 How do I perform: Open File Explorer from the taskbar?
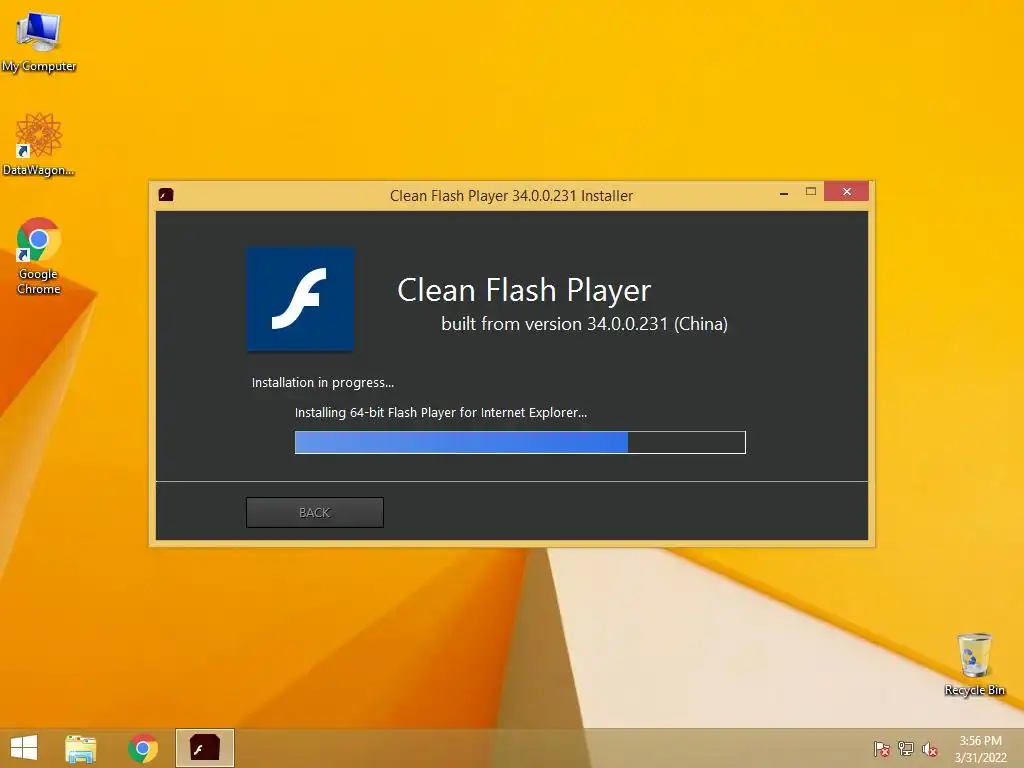(x=81, y=748)
